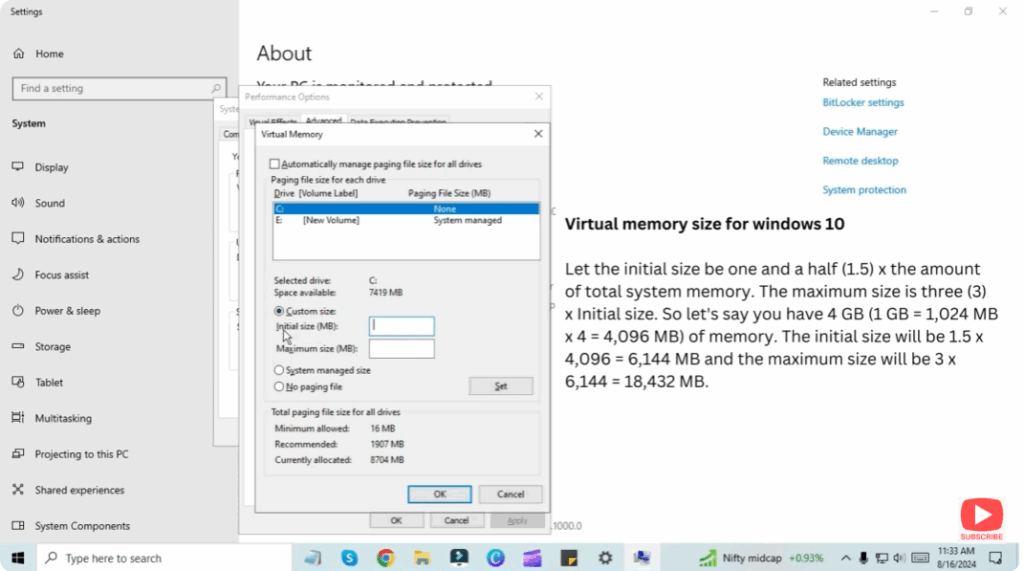Screen dimensions: 1024x571
Task: Open Skype from the taskbar
Action: tap(349, 558)
